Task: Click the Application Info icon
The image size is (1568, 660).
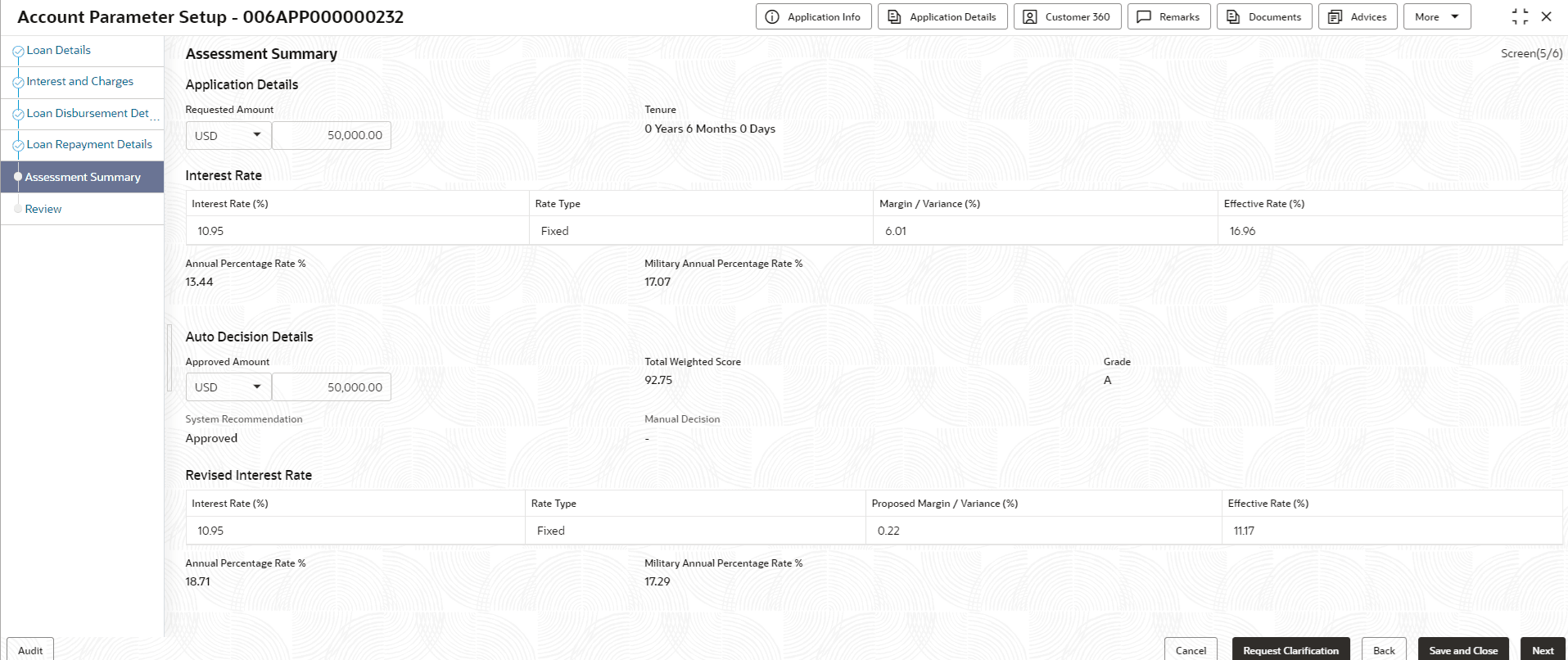Action: pos(771,17)
